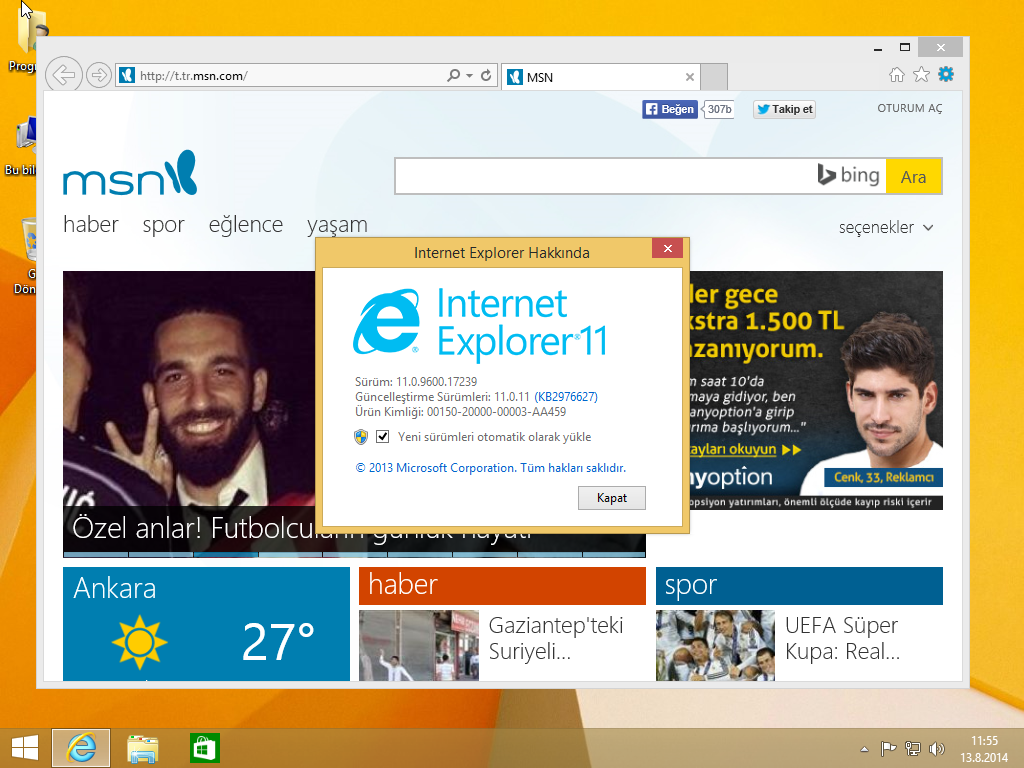Switch to the MSN tab
Image resolution: width=1024 pixels, height=768 pixels.
pyautogui.click(x=598, y=77)
